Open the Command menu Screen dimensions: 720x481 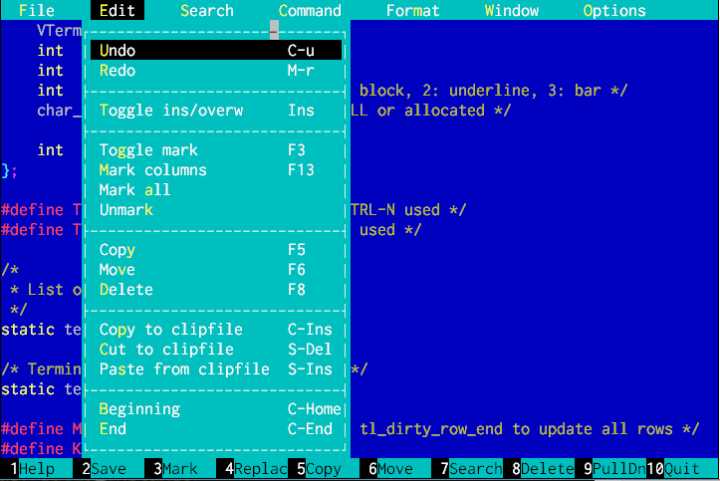click(310, 11)
